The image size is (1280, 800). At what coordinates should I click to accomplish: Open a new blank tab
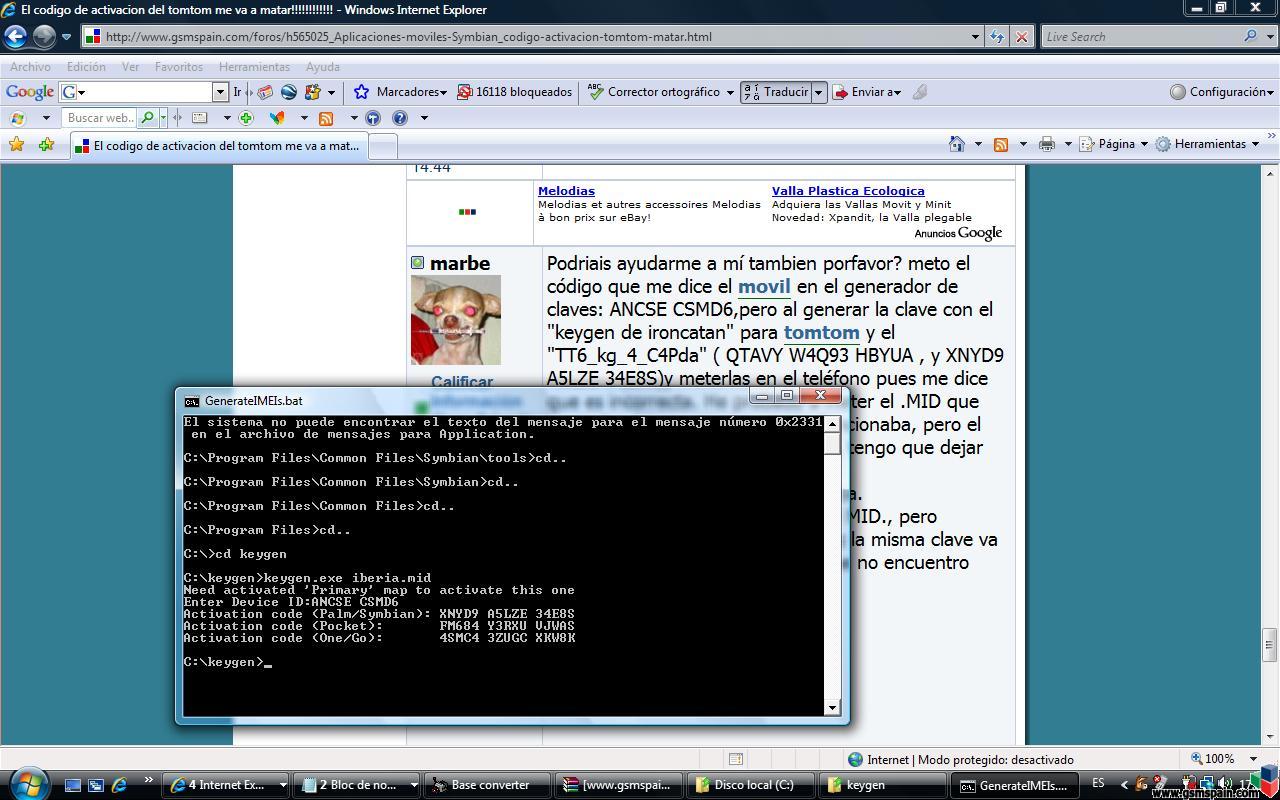(384, 146)
